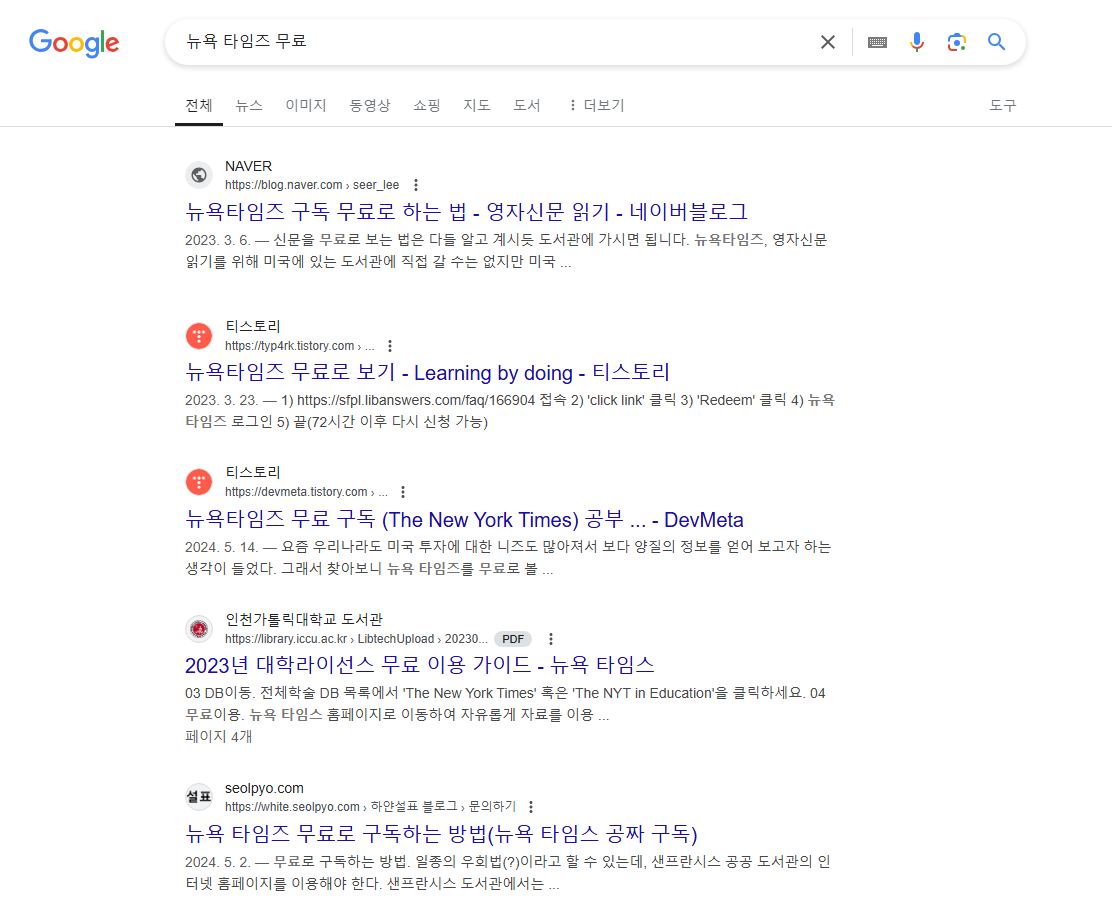Expand the 더보기 menu
The image size is (1112, 904).
coord(596,106)
